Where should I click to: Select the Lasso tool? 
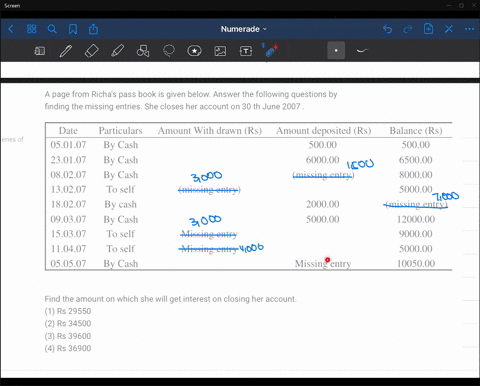point(169,51)
